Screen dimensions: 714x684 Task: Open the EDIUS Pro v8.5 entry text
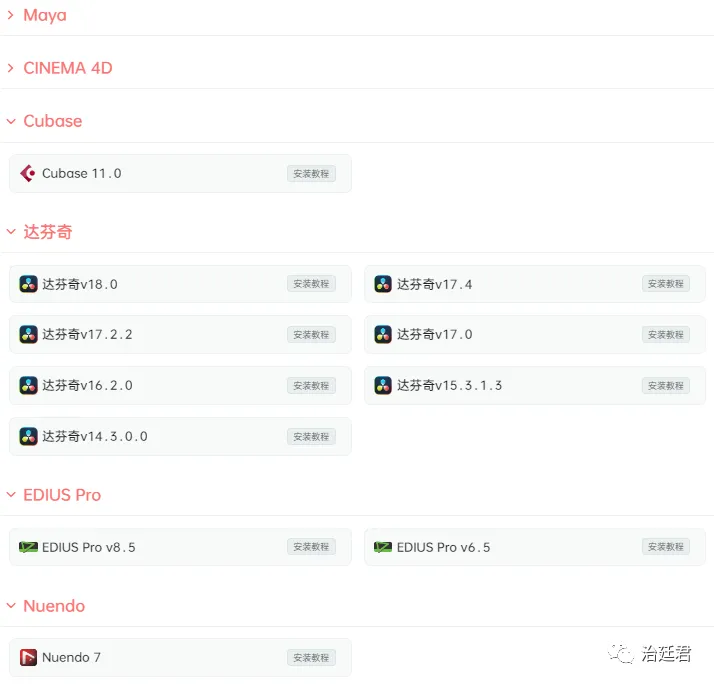[x=89, y=547]
